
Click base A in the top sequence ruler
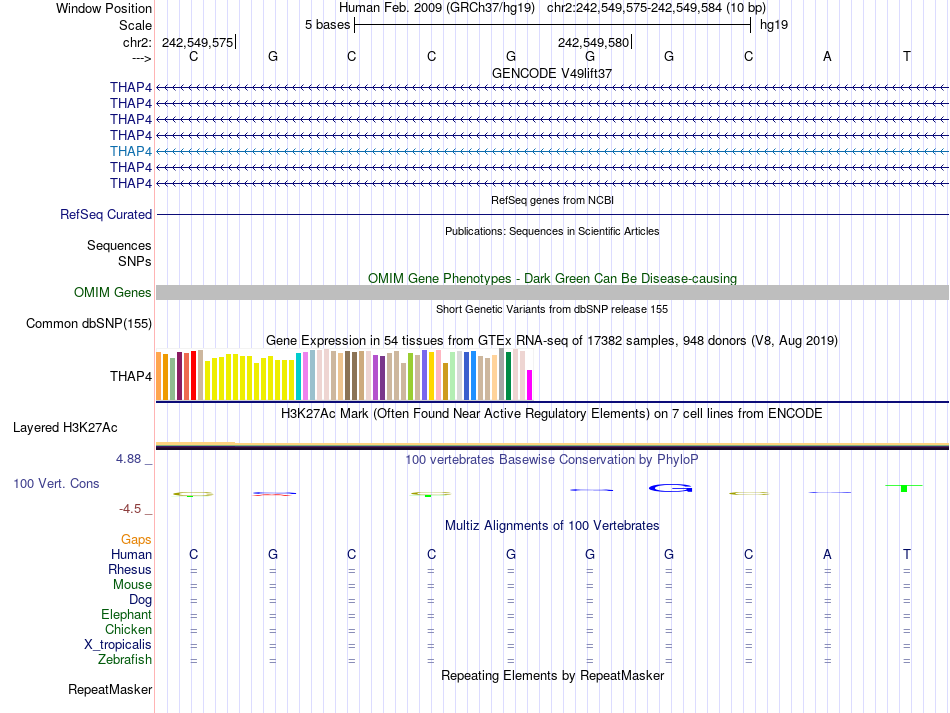pos(827,56)
